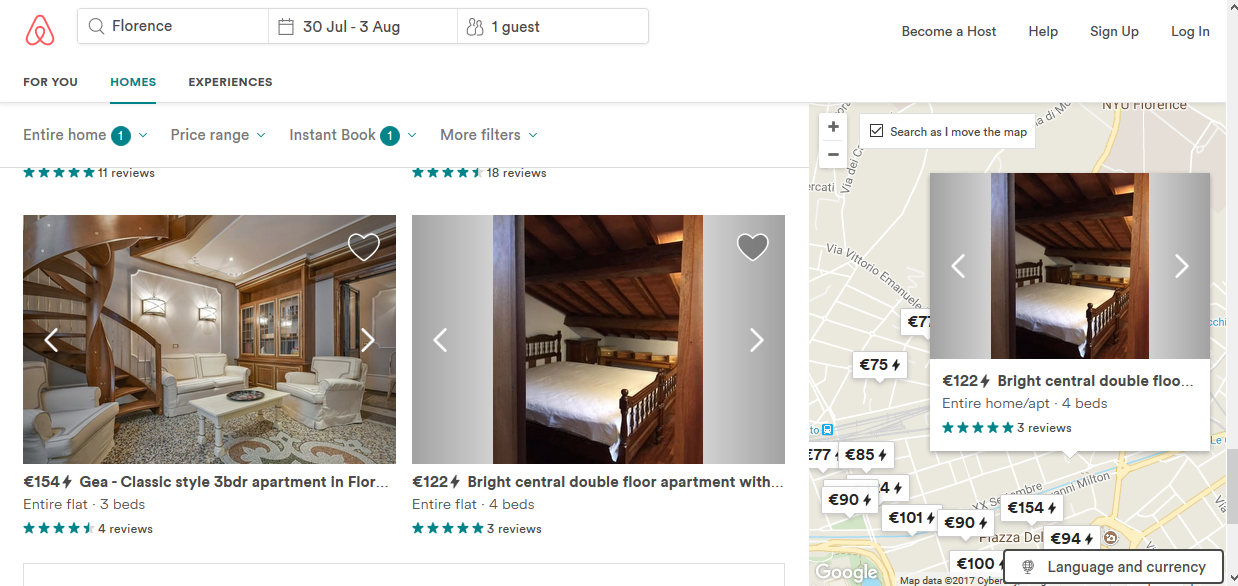Expand the More filters menu
Image resolution: width=1238 pixels, height=586 pixels.
click(488, 135)
